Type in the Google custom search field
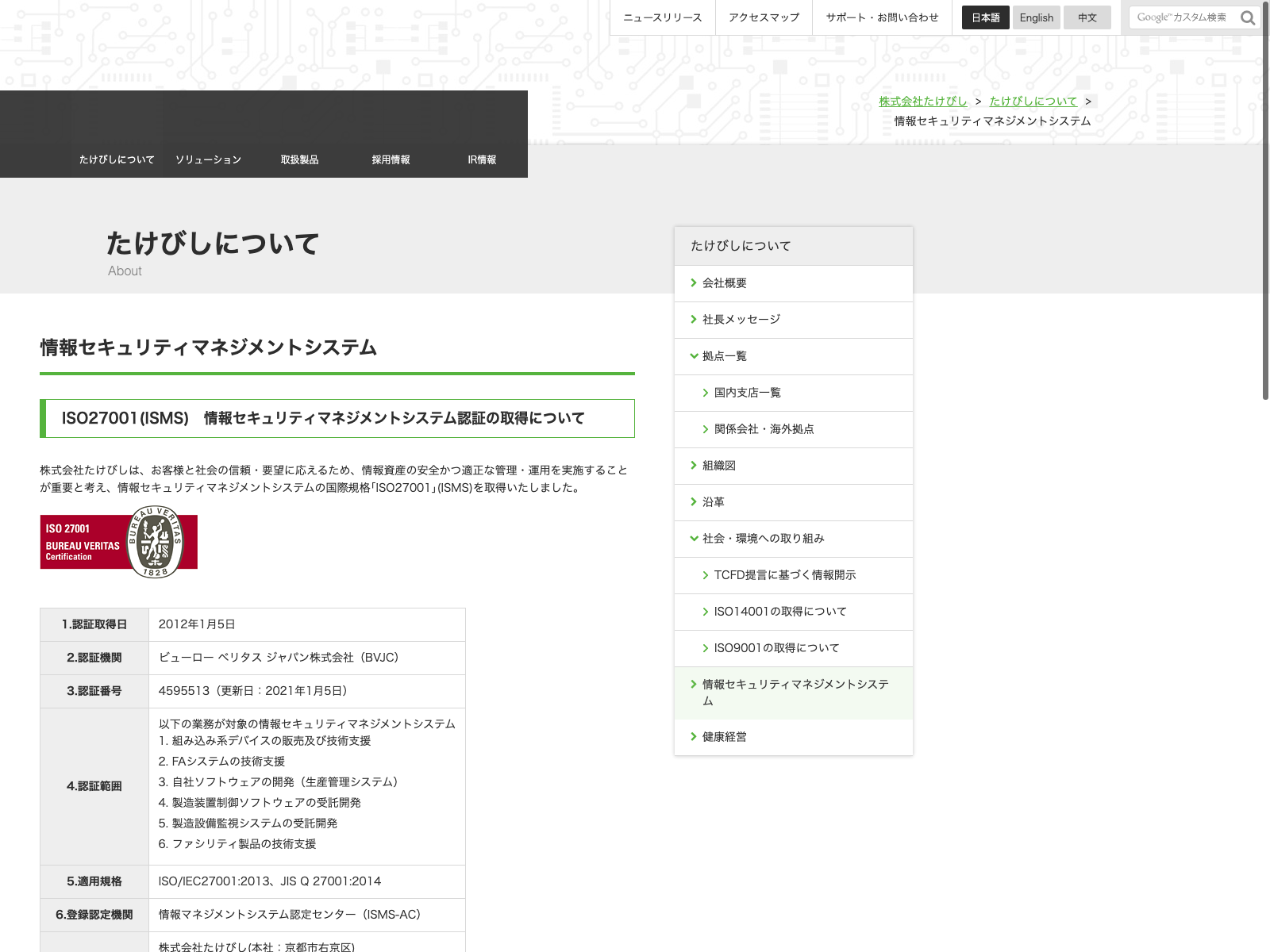The width and height of the screenshot is (1270, 952). (1181, 17)
